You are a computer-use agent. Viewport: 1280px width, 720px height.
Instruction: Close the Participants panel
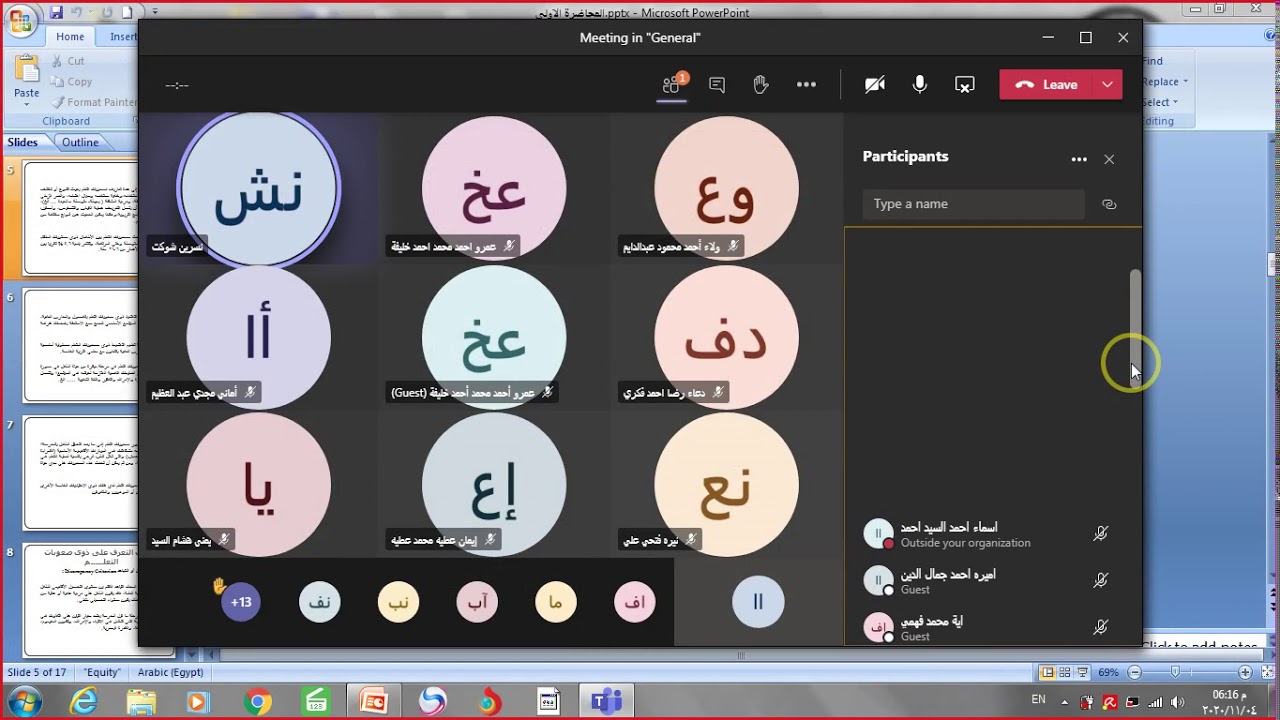(x=1109, y=159)
